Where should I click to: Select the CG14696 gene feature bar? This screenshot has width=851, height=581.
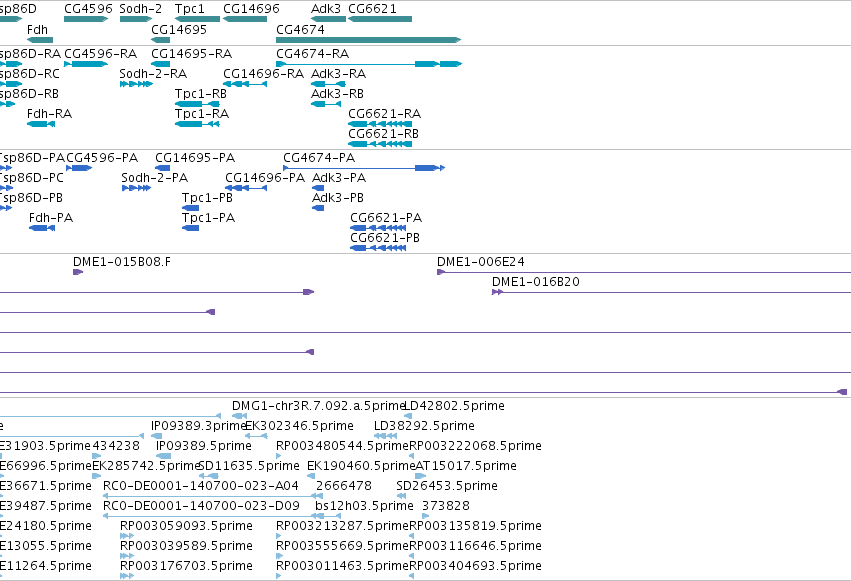pos(245,19)
